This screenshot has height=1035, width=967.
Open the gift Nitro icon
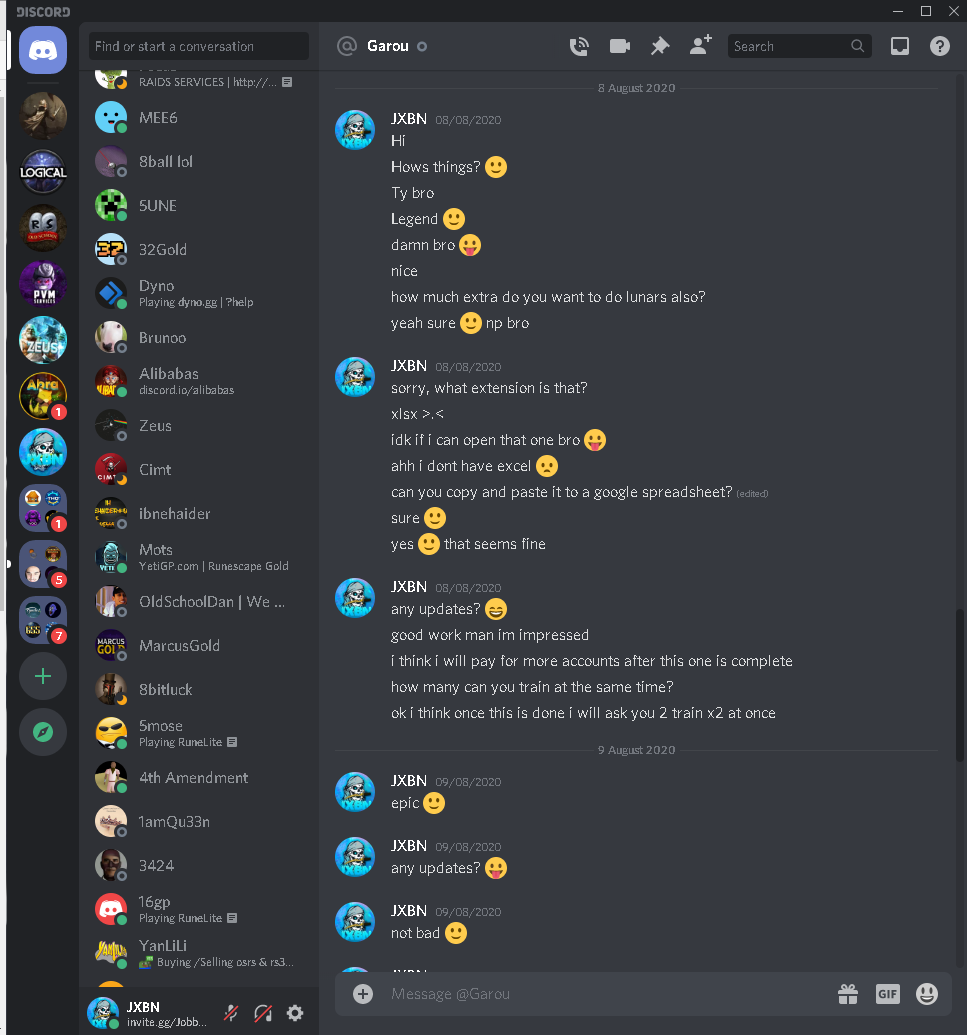pos(848,993)
